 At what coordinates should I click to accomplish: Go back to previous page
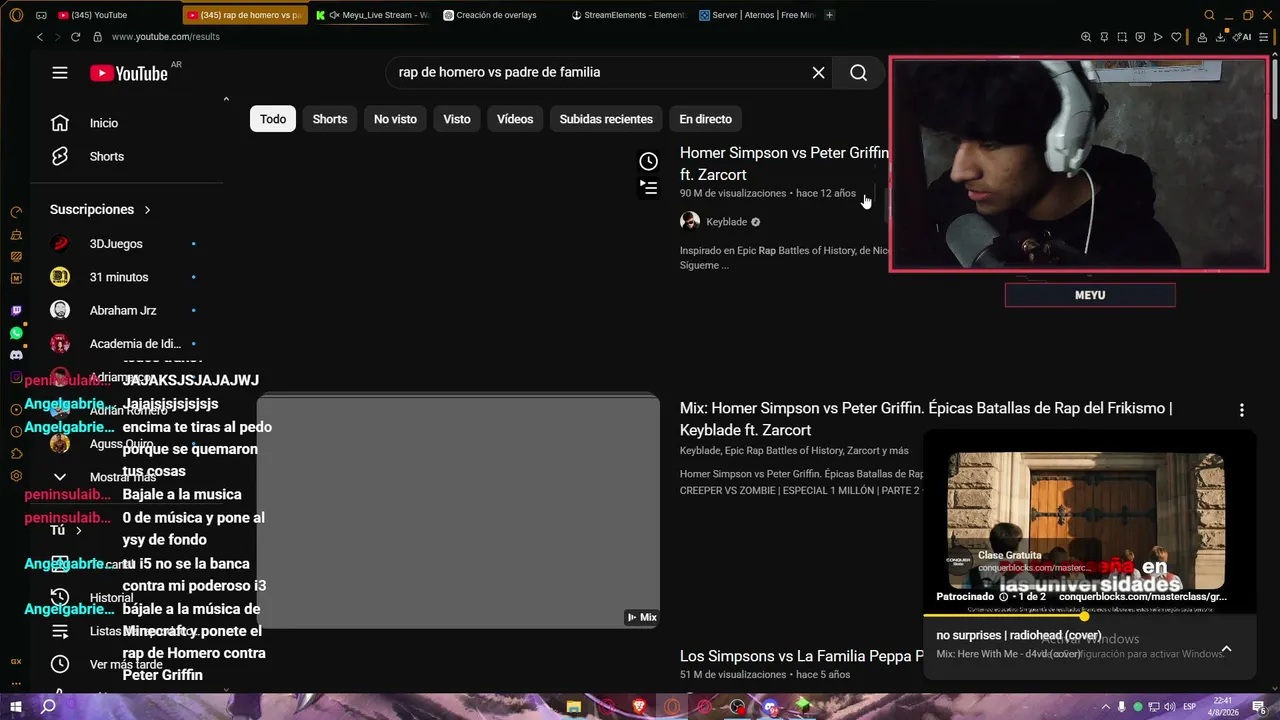(x=40, y=37)
